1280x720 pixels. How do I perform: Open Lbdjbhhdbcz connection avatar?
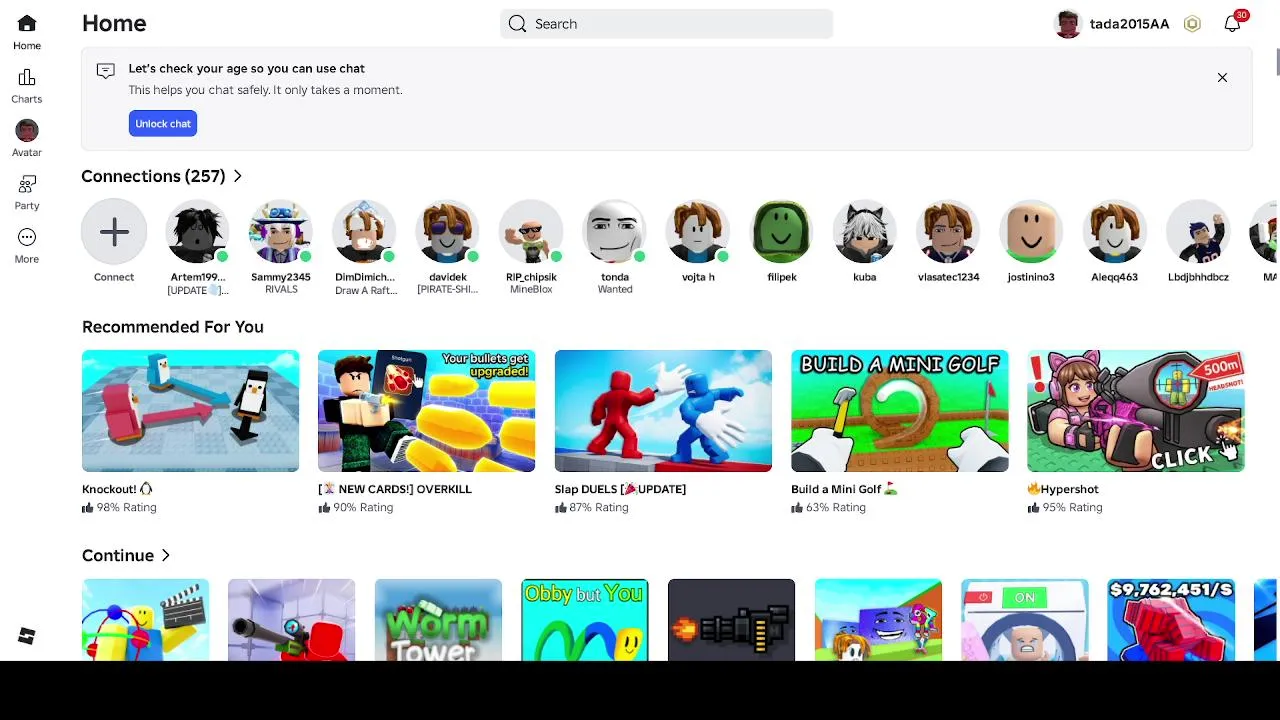click(1198, 232)
